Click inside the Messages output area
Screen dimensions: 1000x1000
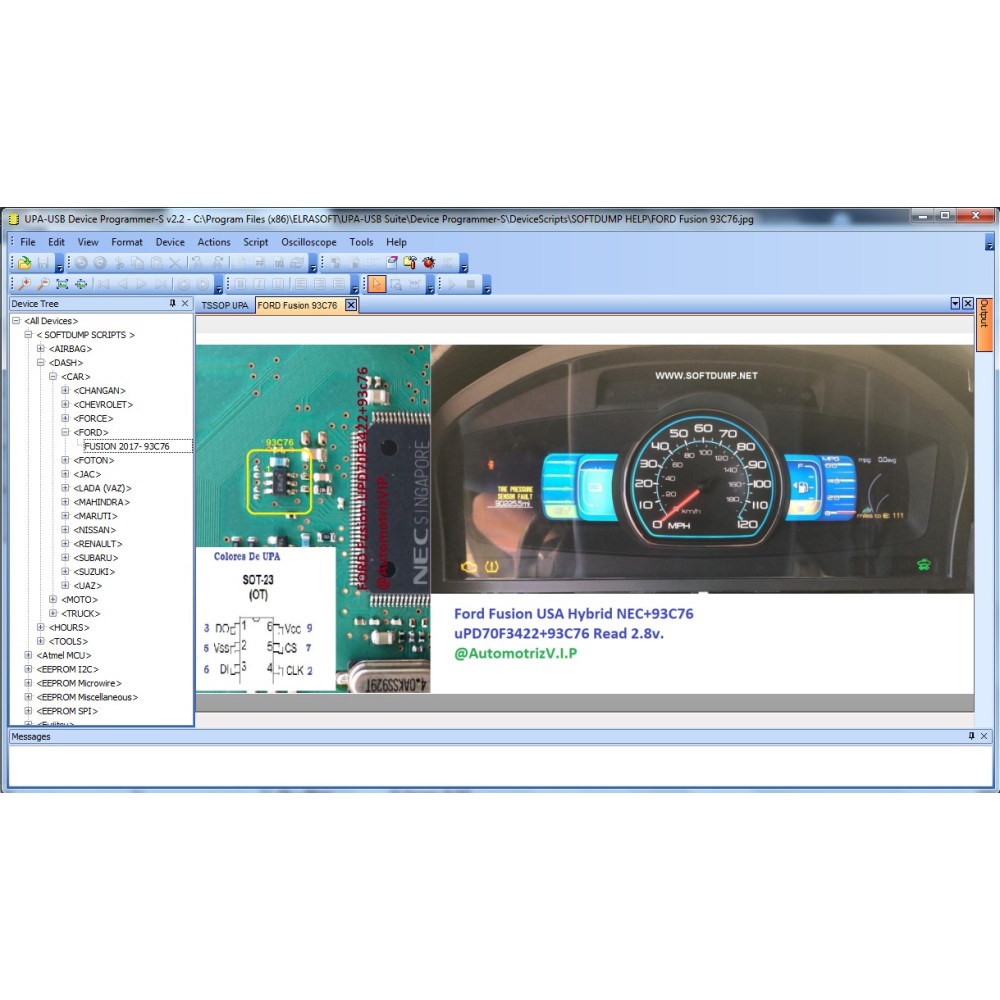501,765
